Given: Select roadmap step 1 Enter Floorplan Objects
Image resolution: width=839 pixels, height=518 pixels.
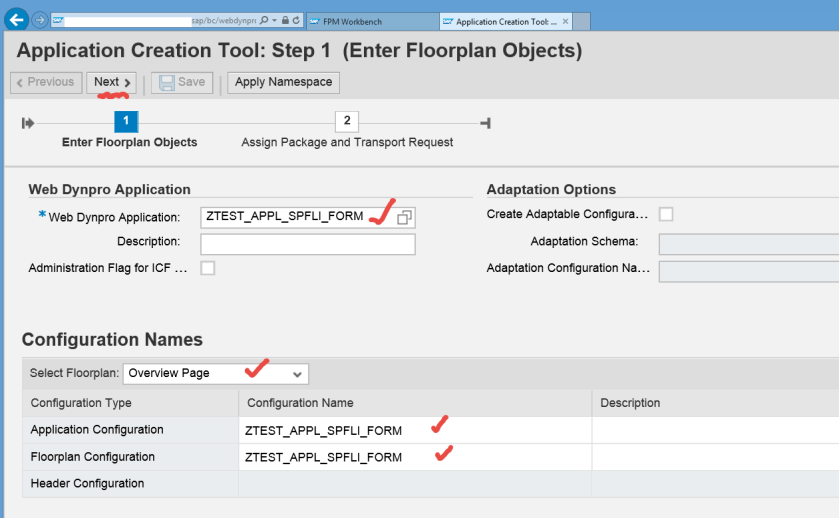Looking at the screenshot, I should pos(126,123).
